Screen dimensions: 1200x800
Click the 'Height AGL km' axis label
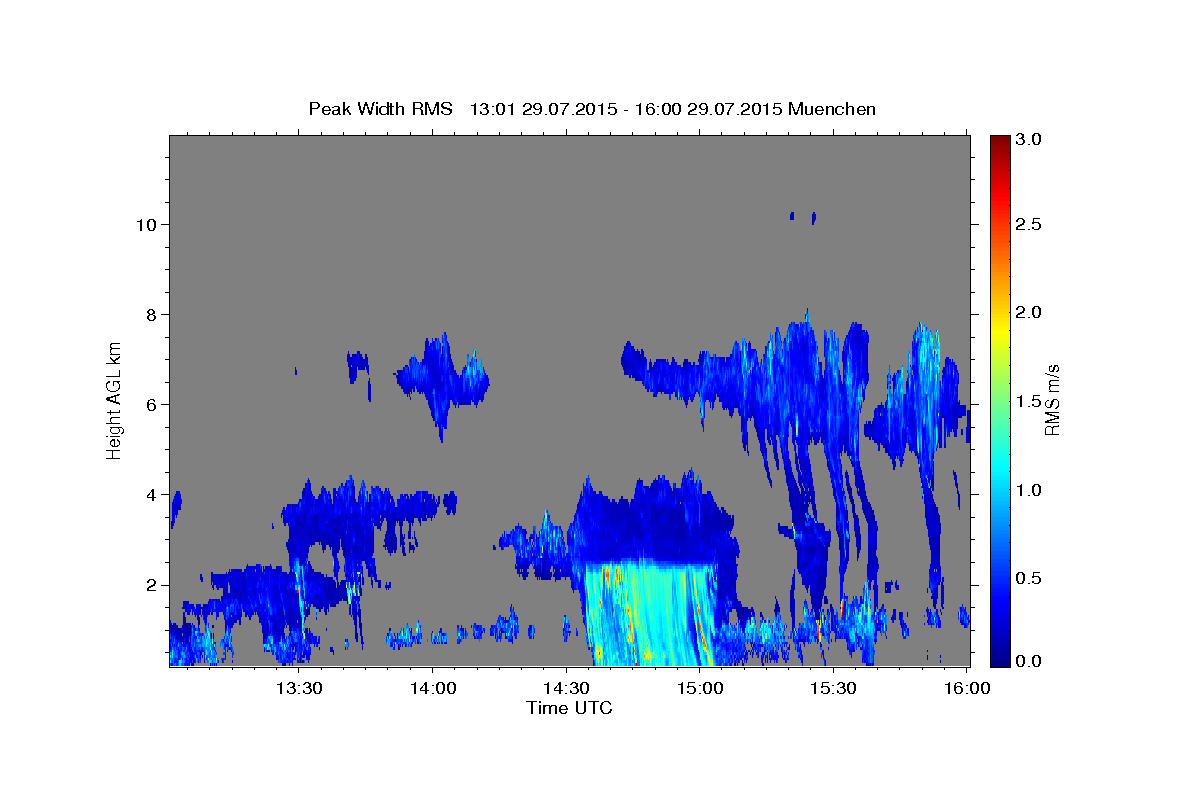tap(115, 400)
